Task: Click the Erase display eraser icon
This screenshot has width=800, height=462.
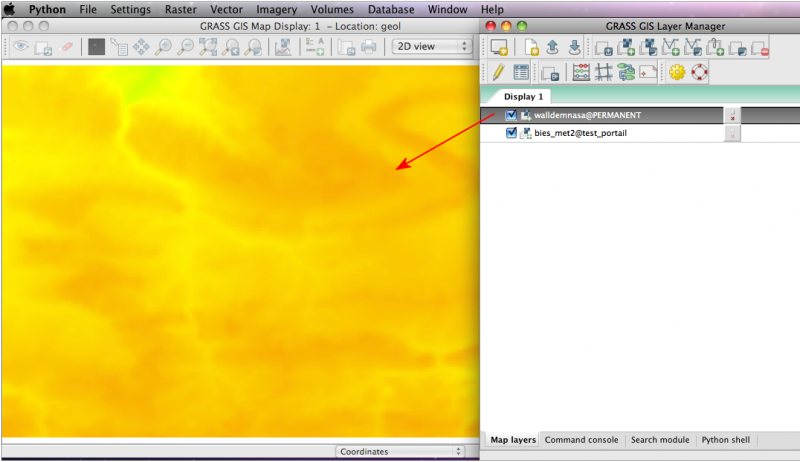Action: [67, 47]
